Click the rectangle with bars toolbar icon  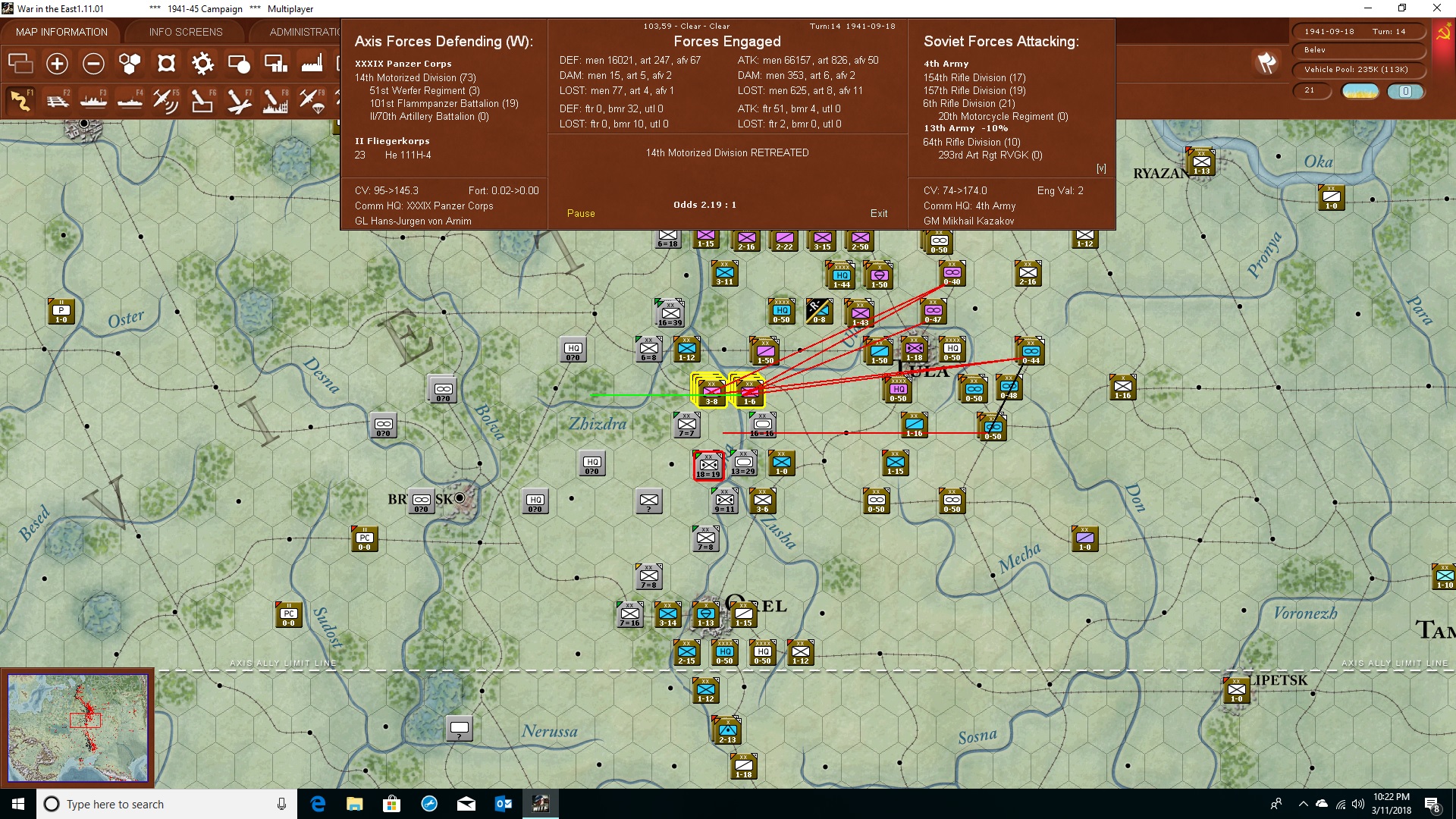[x=275, y=64]
